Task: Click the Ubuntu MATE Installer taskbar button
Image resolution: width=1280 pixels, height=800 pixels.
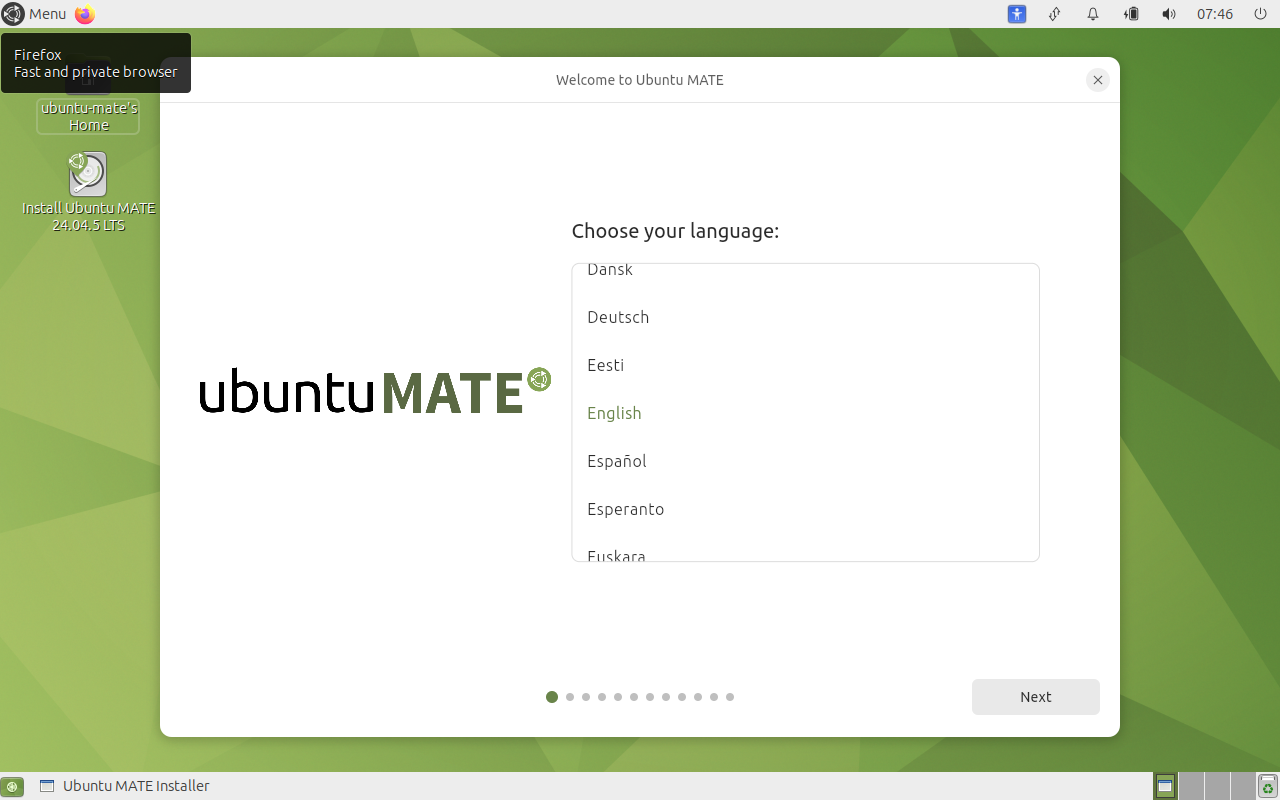Action: click(x=125, y=786)
